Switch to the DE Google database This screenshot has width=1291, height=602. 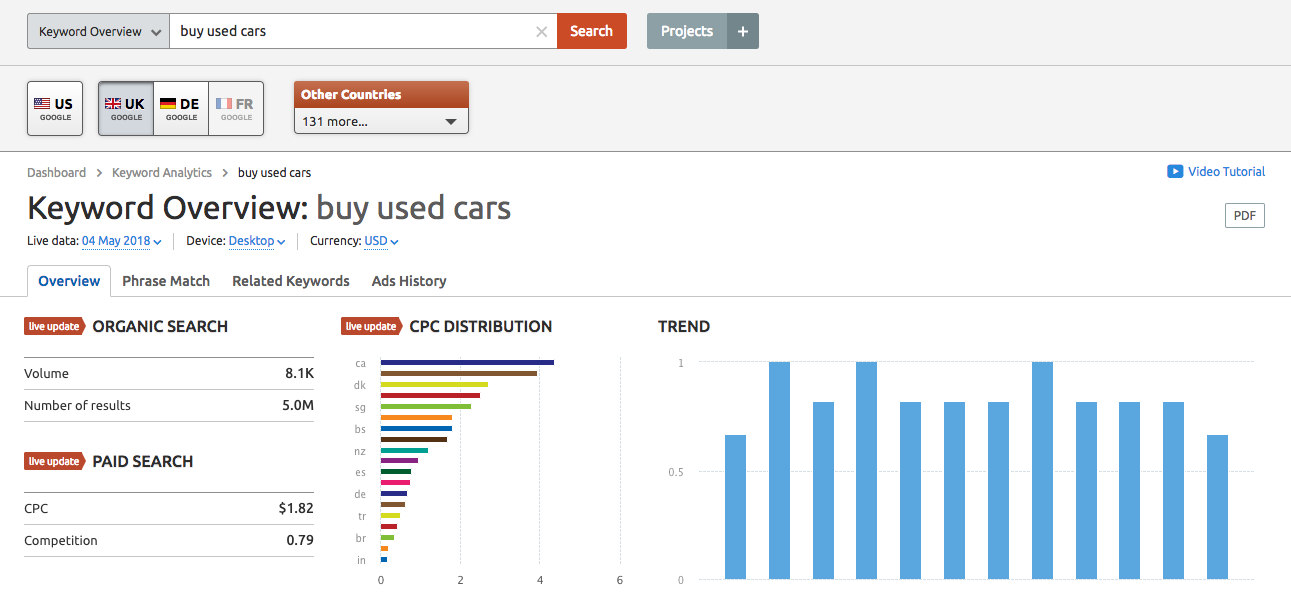click(181, 108)
